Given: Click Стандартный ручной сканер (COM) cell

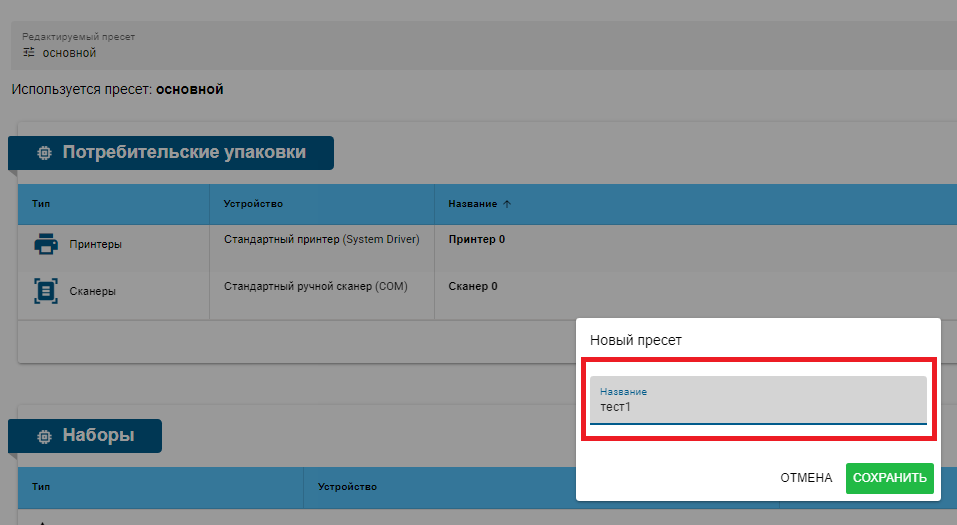Looking at the screenshot, I should 315,287.
